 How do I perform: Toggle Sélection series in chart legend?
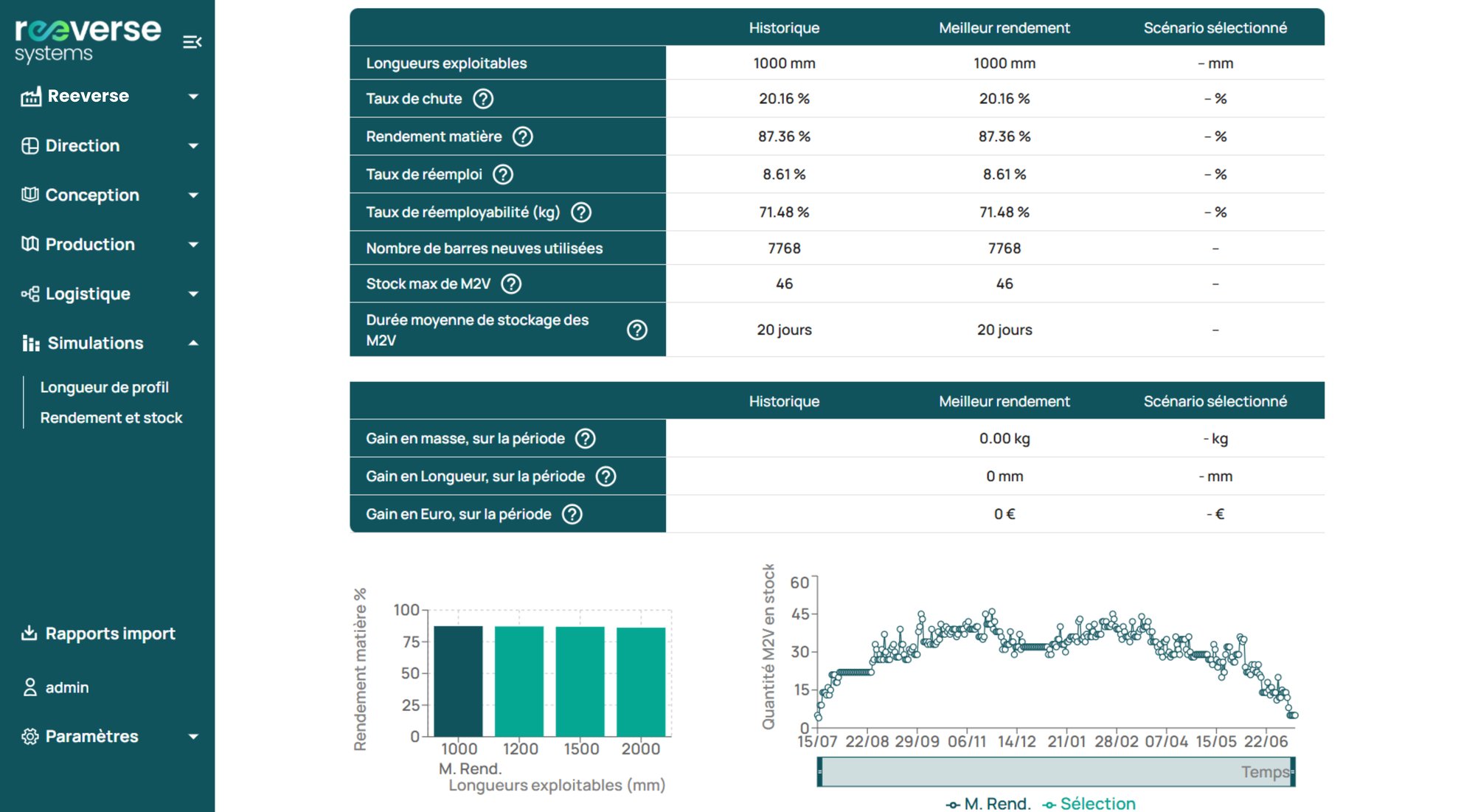click(1089, 803)
